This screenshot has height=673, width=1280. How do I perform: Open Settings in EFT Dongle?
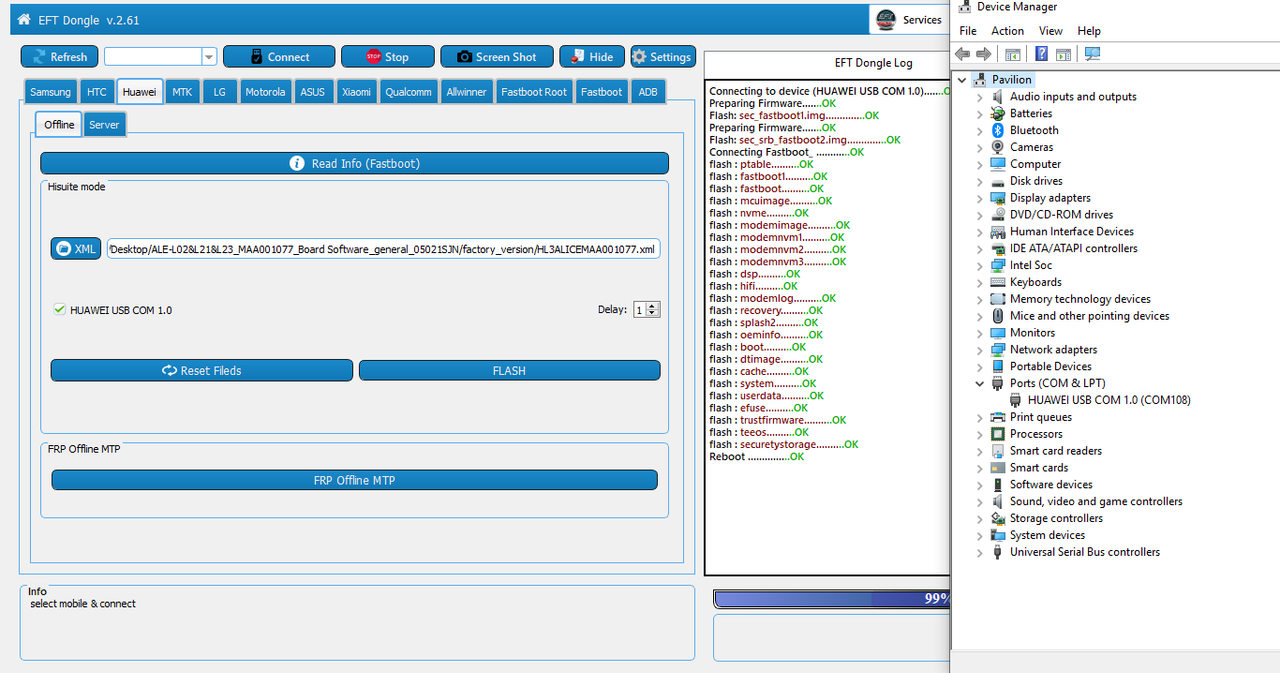662,57
